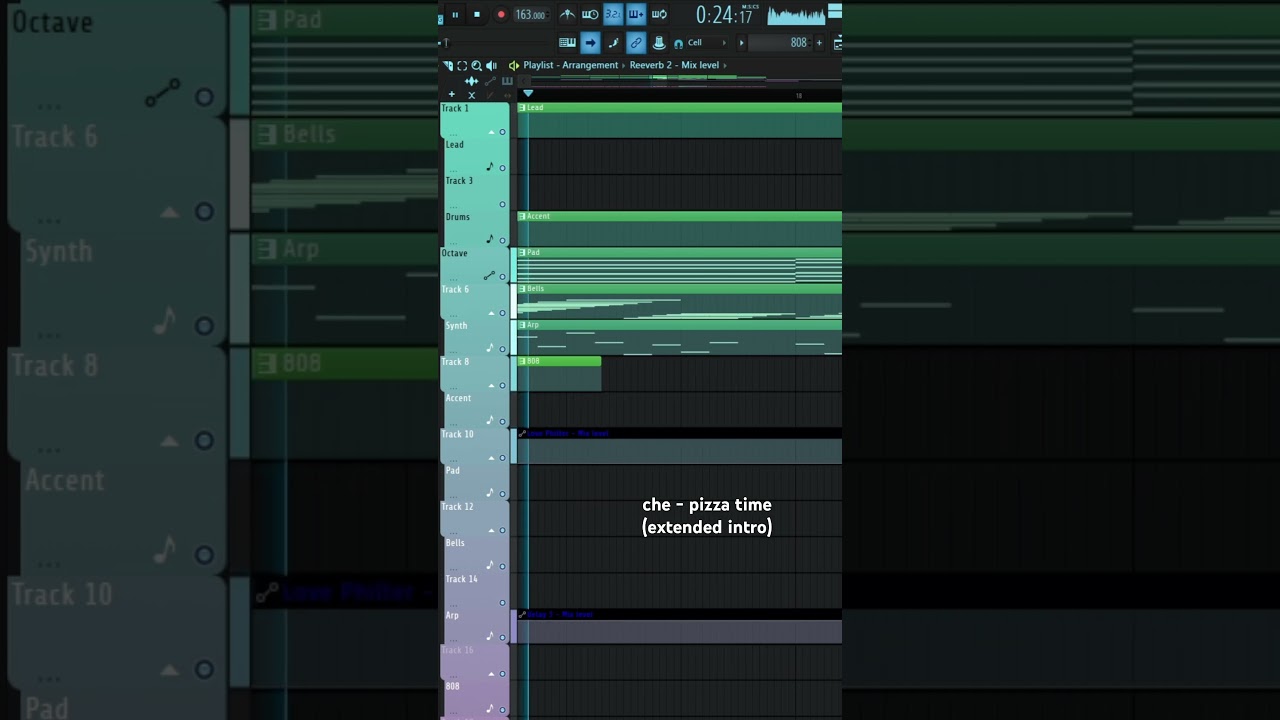Click the note icon on Accent track

[x=490, y=420]
